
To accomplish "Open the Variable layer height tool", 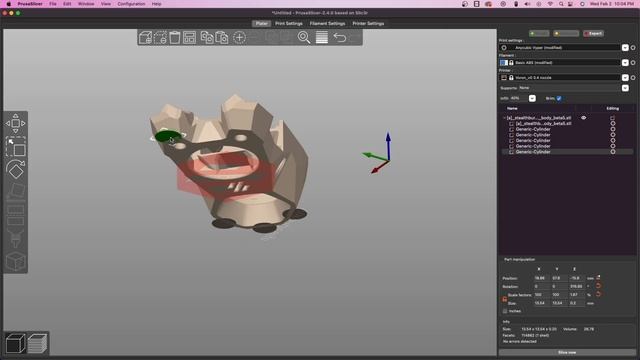I will click(322, 38).
